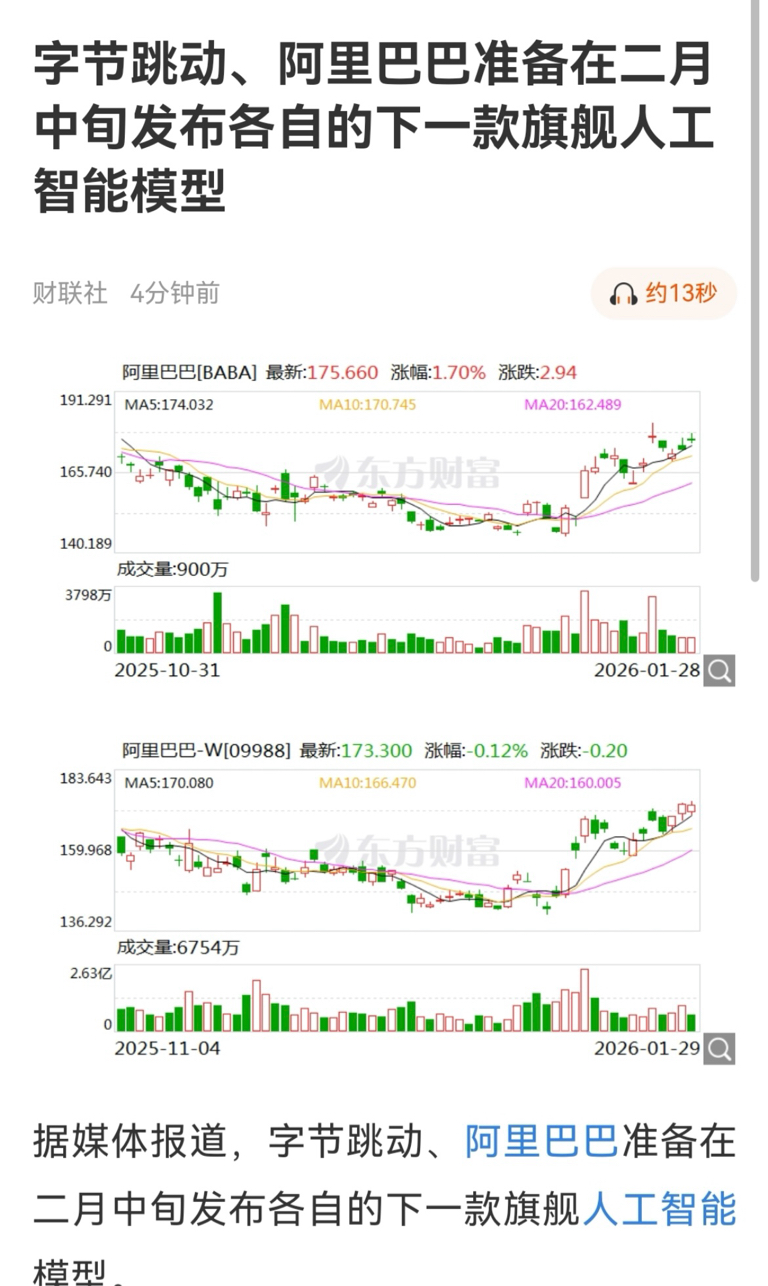Tap the 191.291 price axis label
This screenshot has height=1286, width=768.
(x=86, y=400)
